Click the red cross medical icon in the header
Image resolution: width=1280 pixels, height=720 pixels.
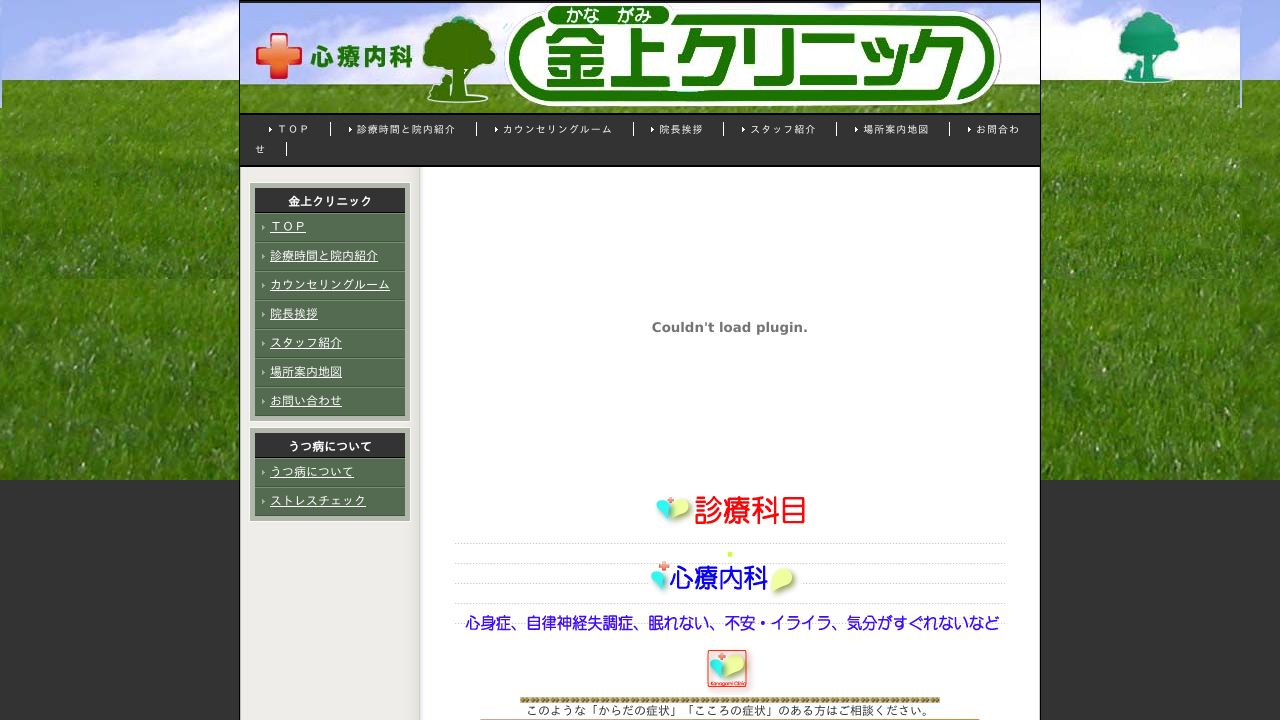pos(278,56)
